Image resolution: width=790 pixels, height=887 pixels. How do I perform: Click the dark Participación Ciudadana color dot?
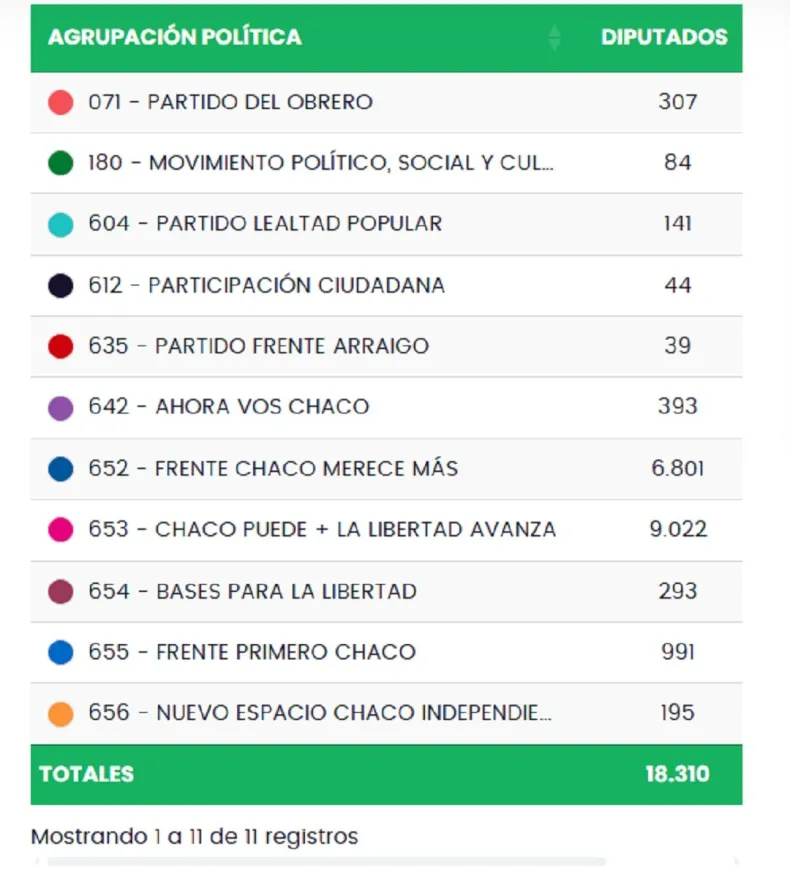coord(61,285)
